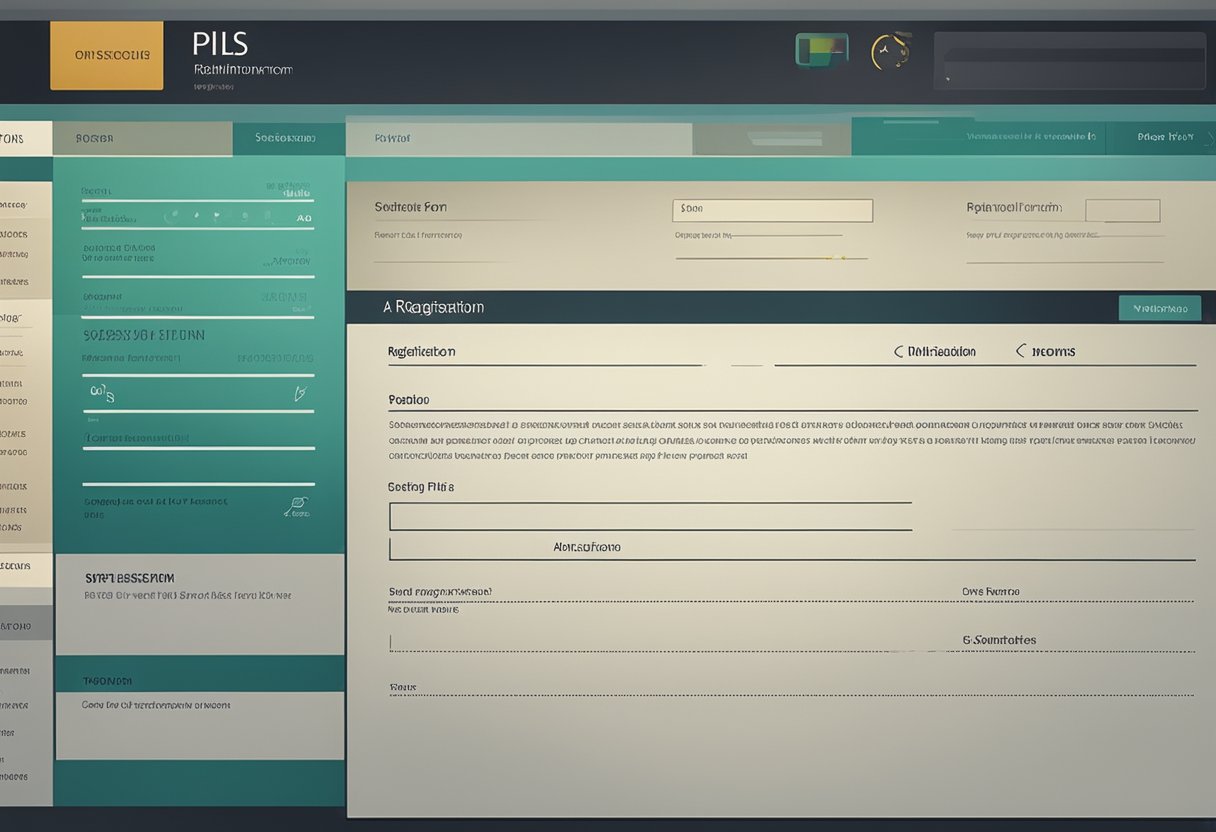The height and width of the screenshot is (832, 1216).
Task: Open the green card icon in the header
Action: point(820,47)
